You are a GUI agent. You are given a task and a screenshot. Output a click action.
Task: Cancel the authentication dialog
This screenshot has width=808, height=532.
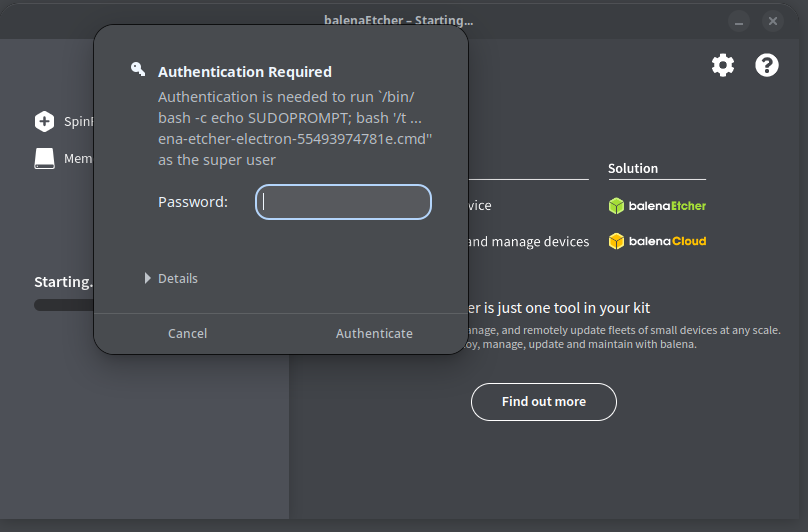click(188, 334)
